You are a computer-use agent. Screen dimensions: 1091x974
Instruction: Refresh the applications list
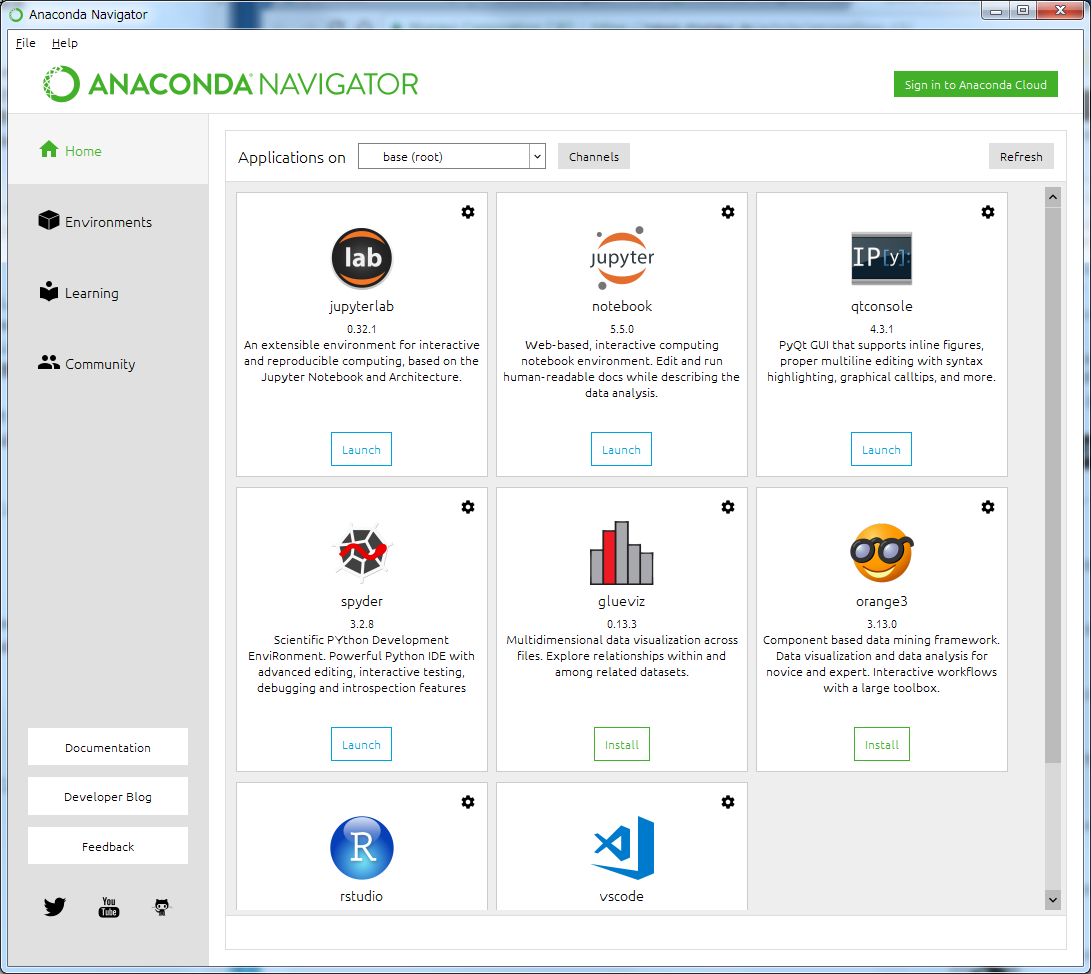point(1021,157)
